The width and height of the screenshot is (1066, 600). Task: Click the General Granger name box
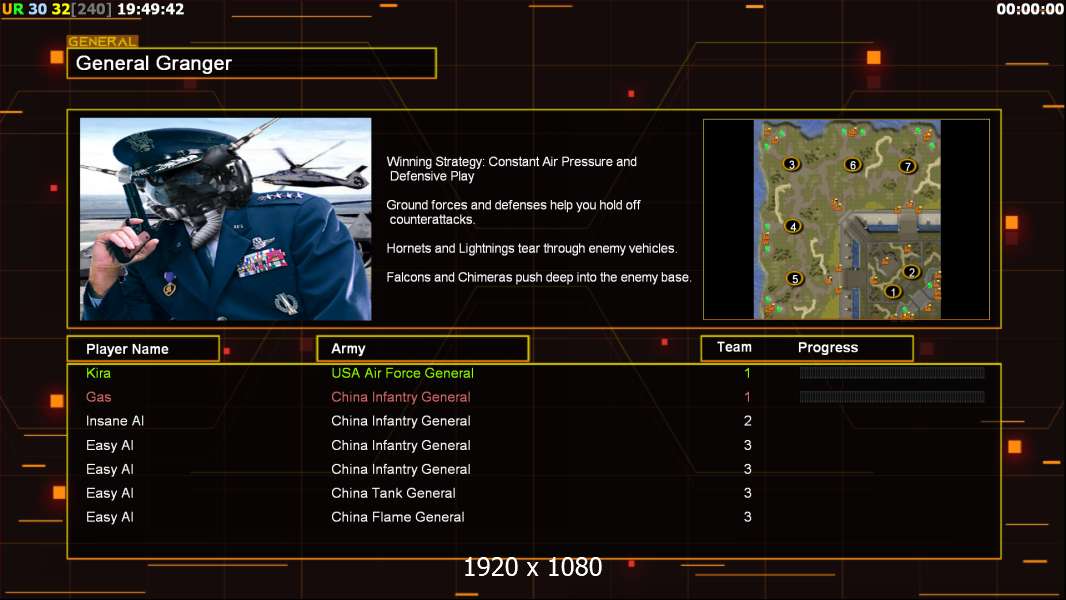pyautogui.click(x=252, y=63)
